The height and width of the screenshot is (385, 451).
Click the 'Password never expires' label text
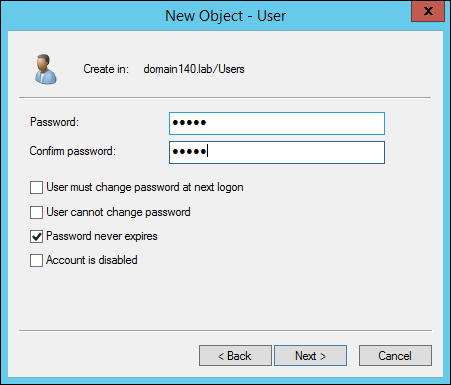point(102,236)
